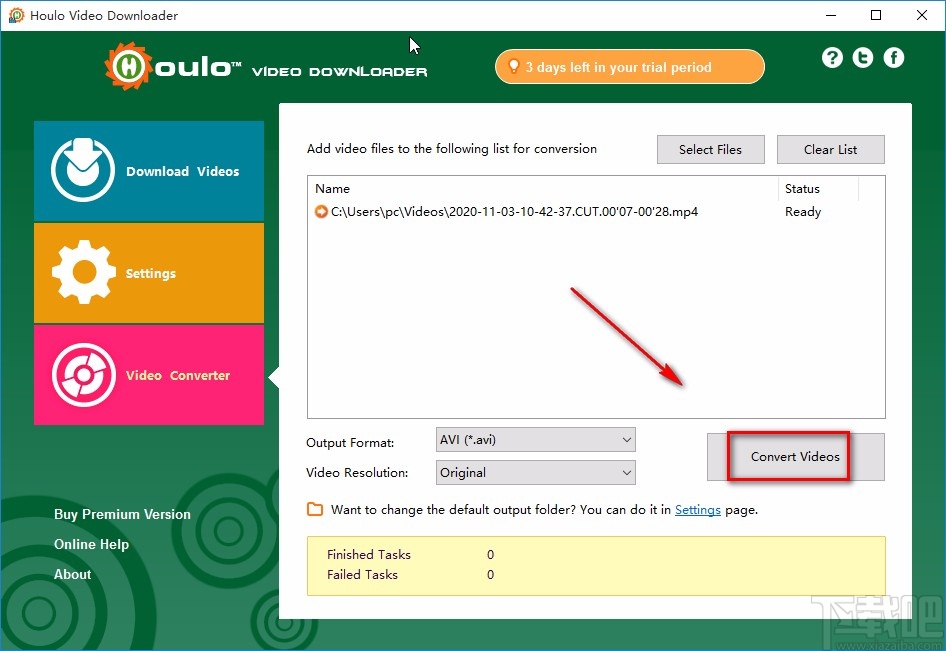Select the Settings gear icon in sidebar

click(x=82, y=272)
